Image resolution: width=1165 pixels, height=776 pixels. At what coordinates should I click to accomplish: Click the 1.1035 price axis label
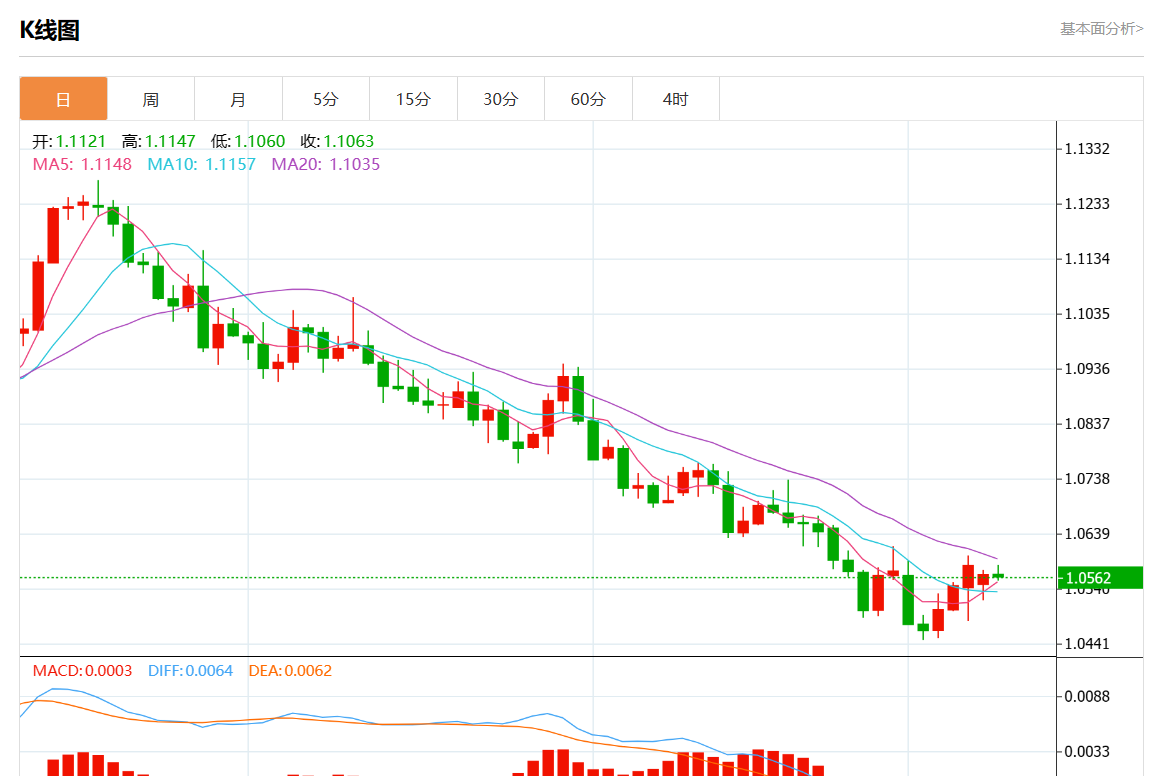[x=1087, y=314]
